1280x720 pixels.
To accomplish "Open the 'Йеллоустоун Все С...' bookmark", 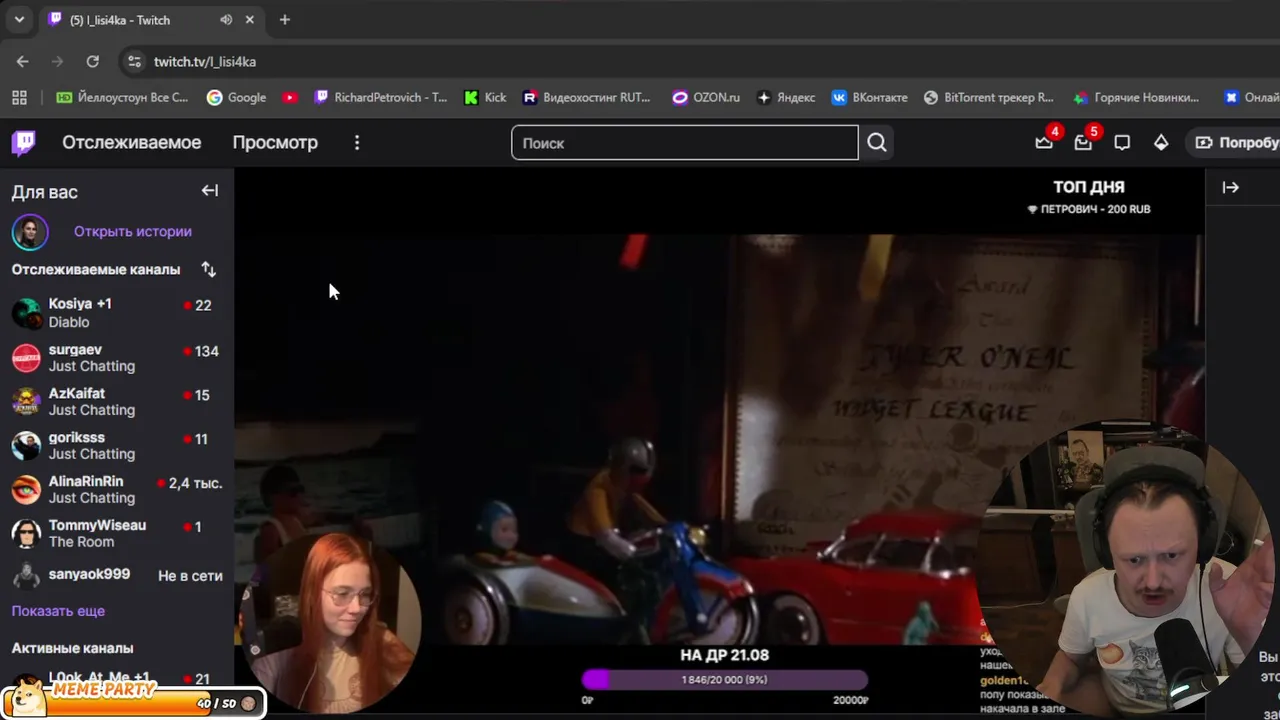I will click(x=122, y=97).
